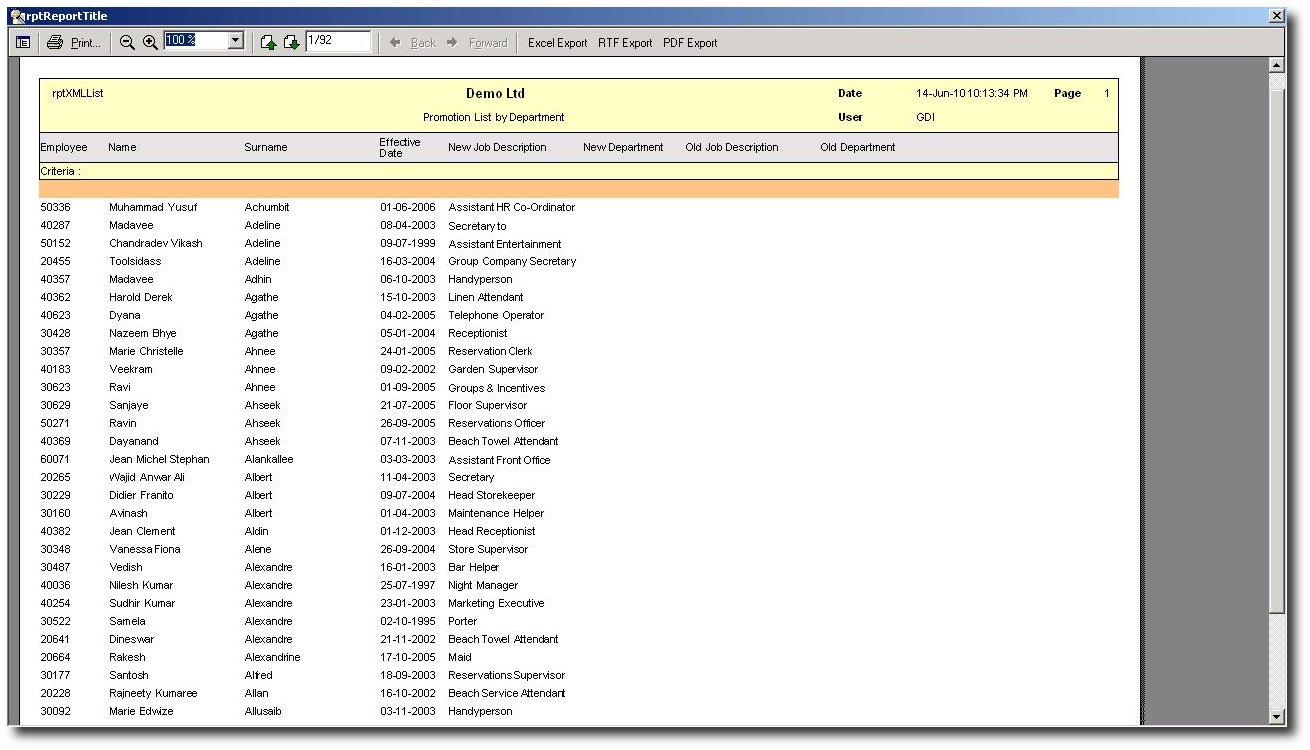The height and width of the screenshot is (750, 1310).
Task: Toggle the table of contents pane icon
Action: 23,43
